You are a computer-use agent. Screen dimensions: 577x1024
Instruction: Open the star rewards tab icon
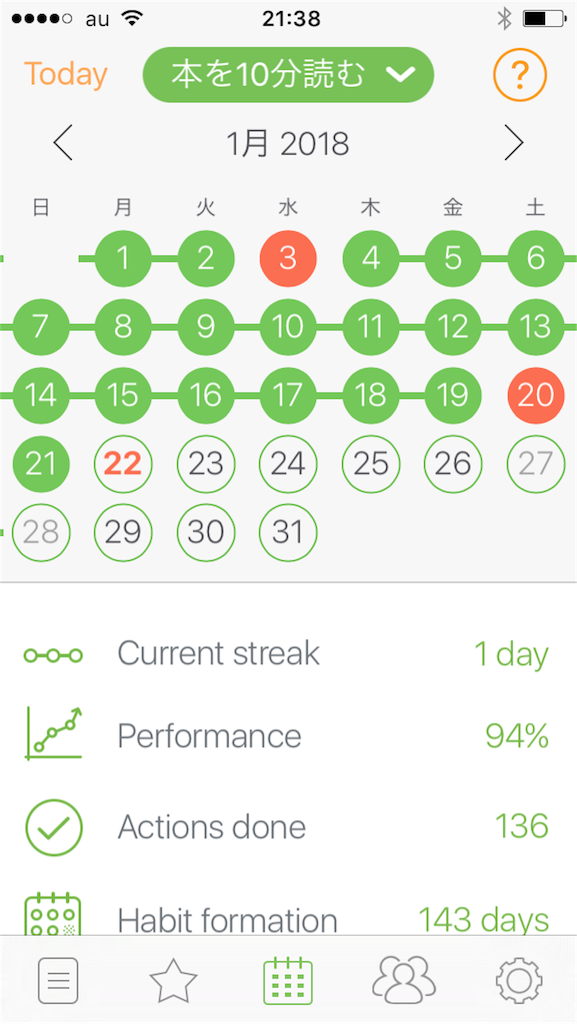pyautogui.click(x=173, y=980)
